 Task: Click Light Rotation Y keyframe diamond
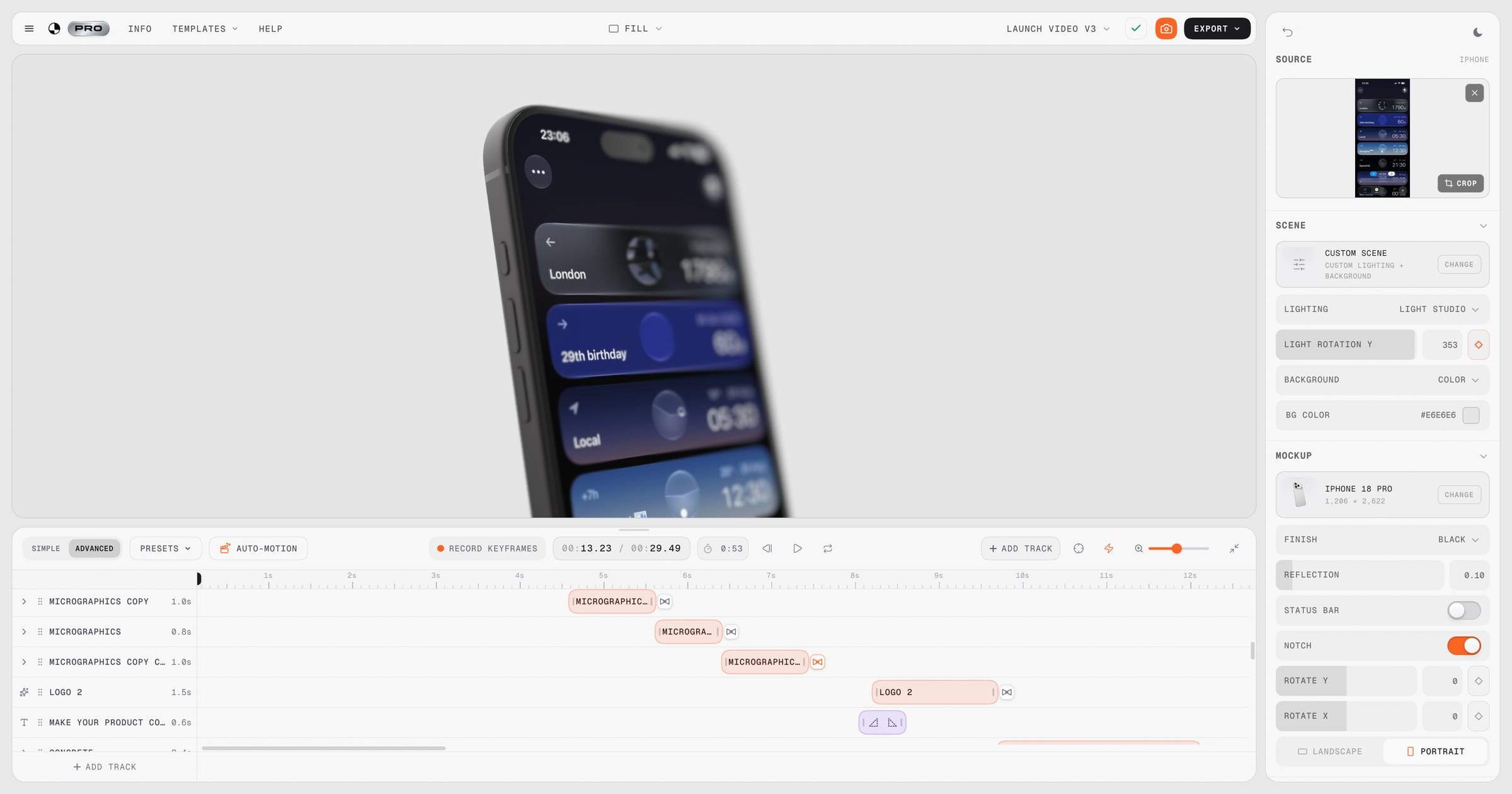[x=1478, y=345]
